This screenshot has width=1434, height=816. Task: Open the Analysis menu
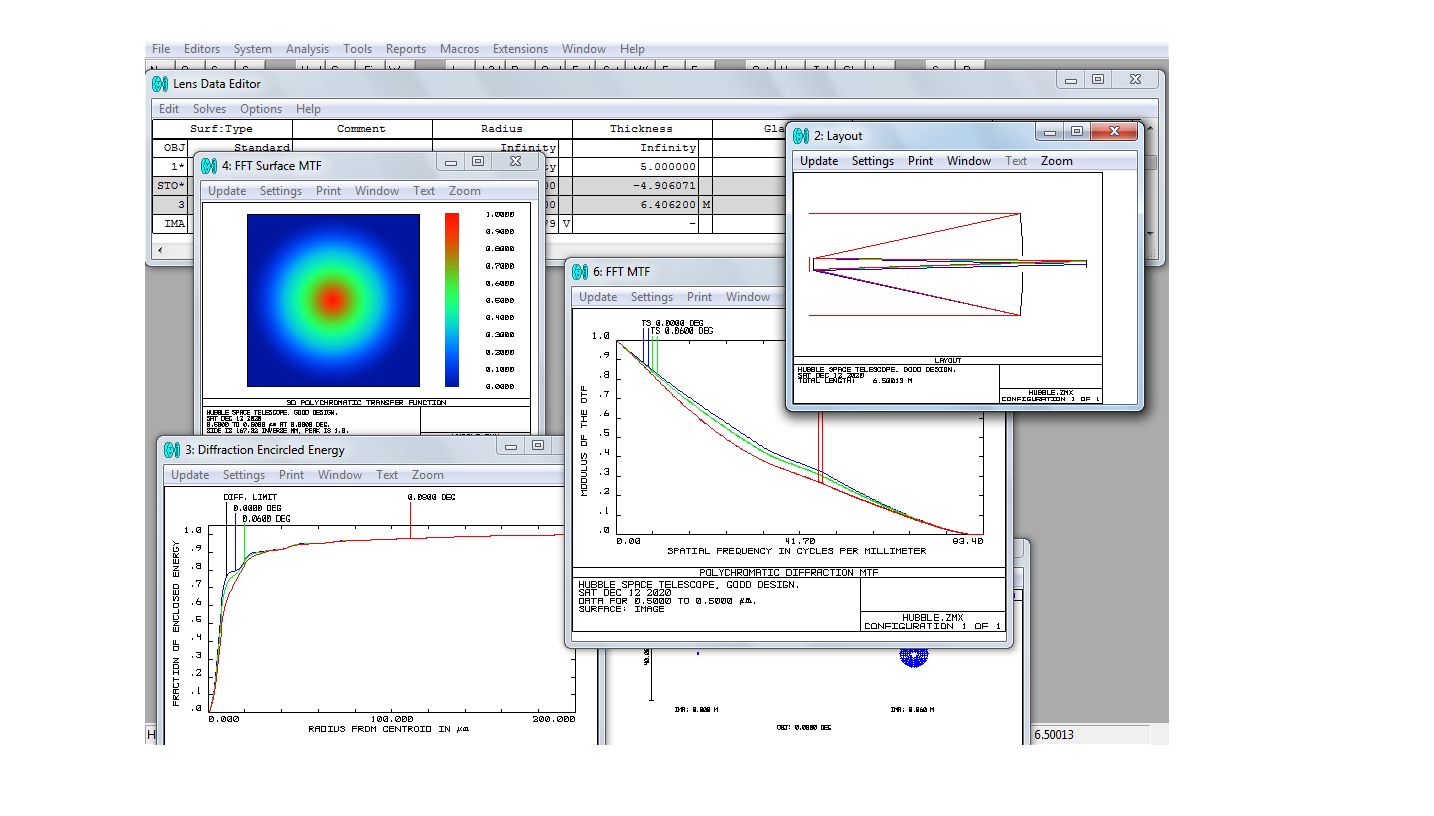coord(307,49)
